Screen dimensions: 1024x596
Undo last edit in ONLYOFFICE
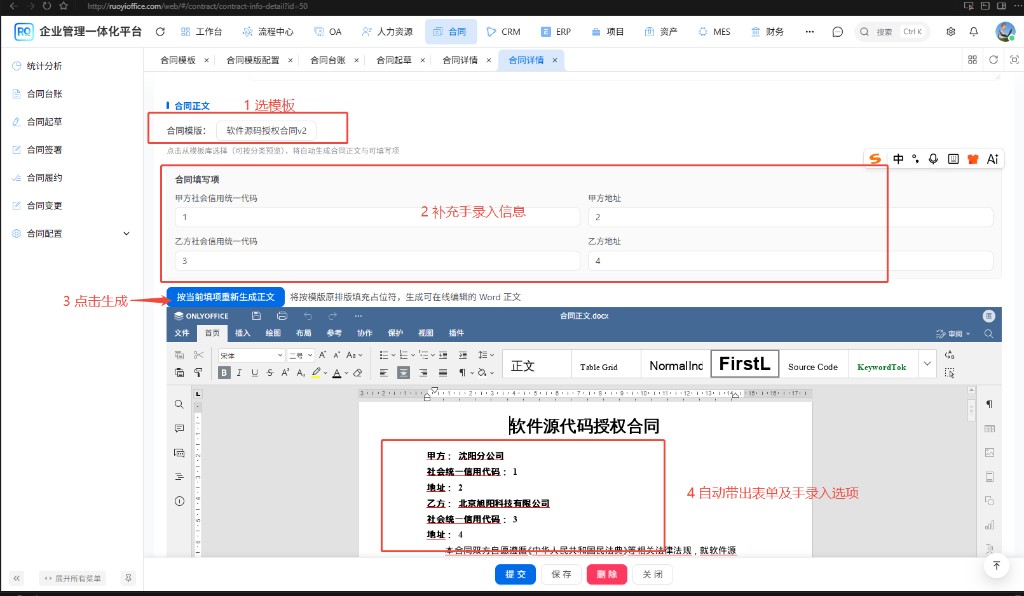[308, 316]
